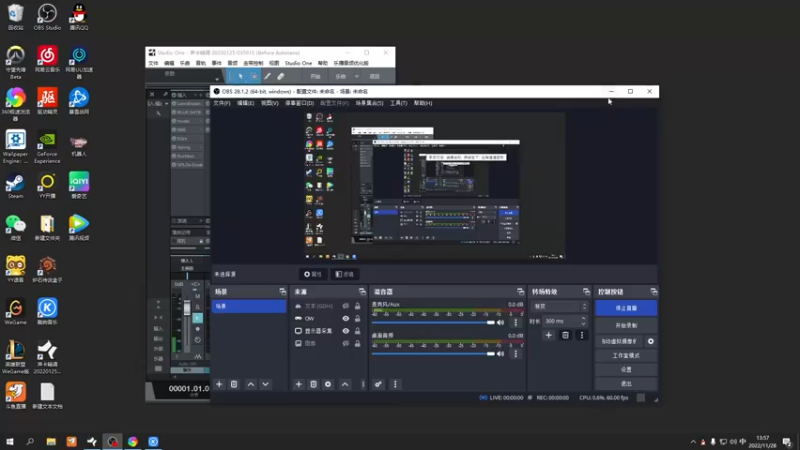Mute the Mic/Aux speaker icon
This screenshot has width=800, height=450.
coord(501,322)
